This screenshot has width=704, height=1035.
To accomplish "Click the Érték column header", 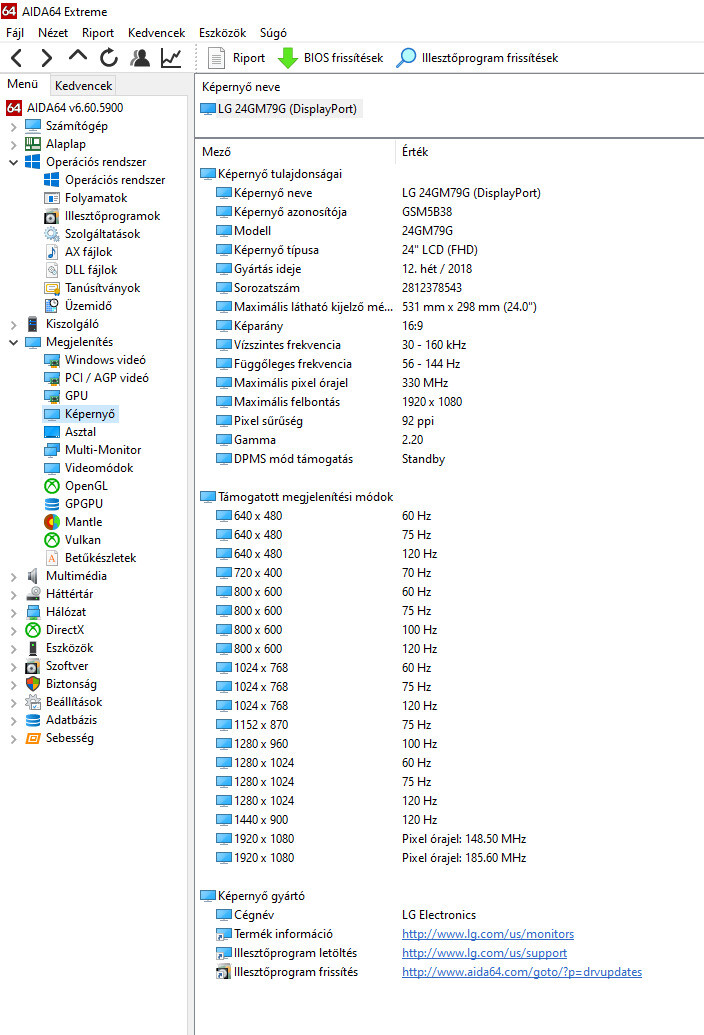I will tap(415, 152).
